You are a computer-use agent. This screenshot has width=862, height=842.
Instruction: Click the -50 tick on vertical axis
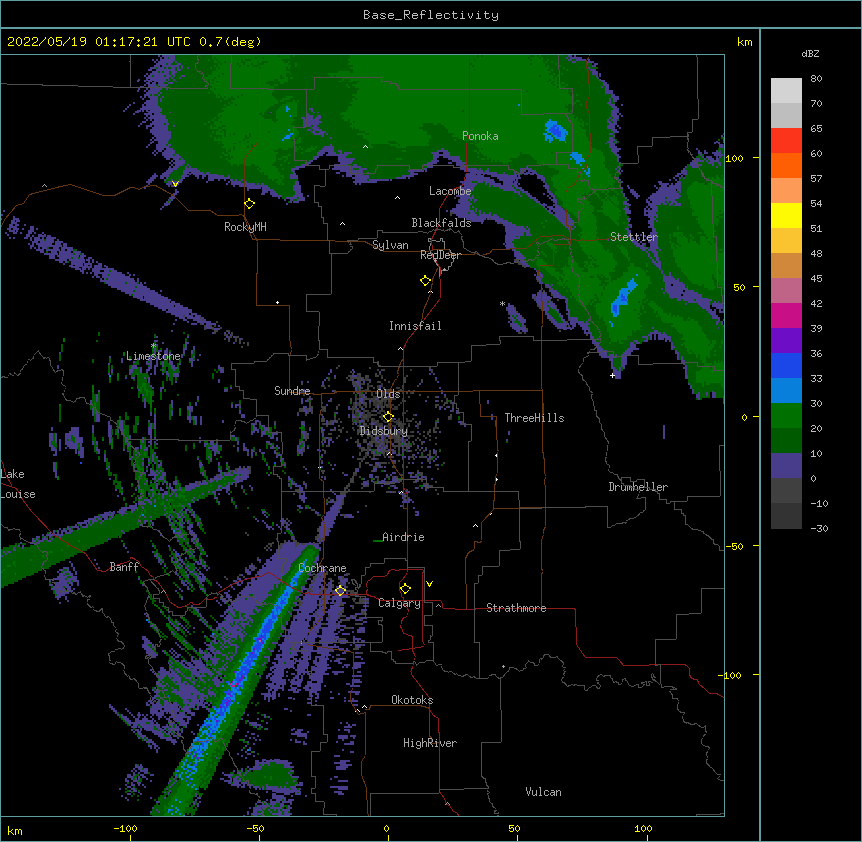[x=734, y=546]
